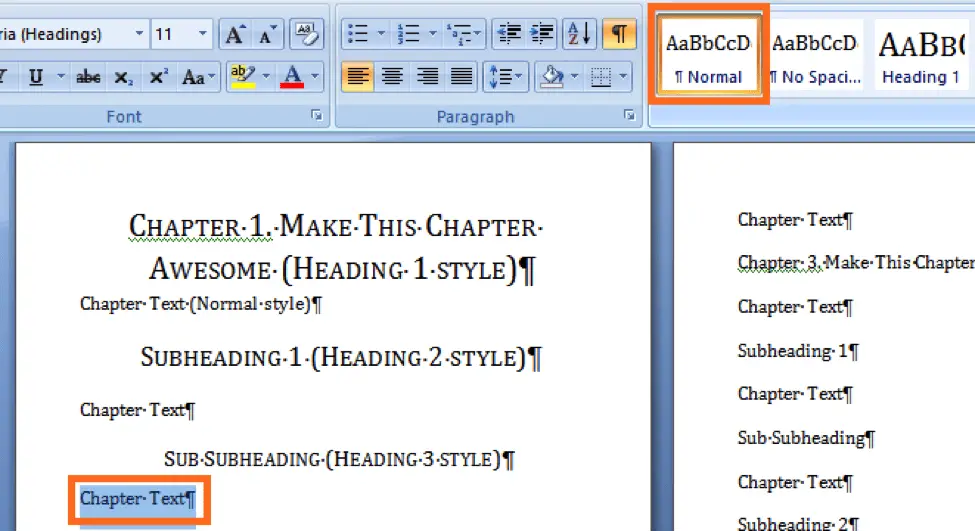Click 'Subheading 1' on second page
The height and width of the screenshot is (532, 975).
click(x=798, y=351)
